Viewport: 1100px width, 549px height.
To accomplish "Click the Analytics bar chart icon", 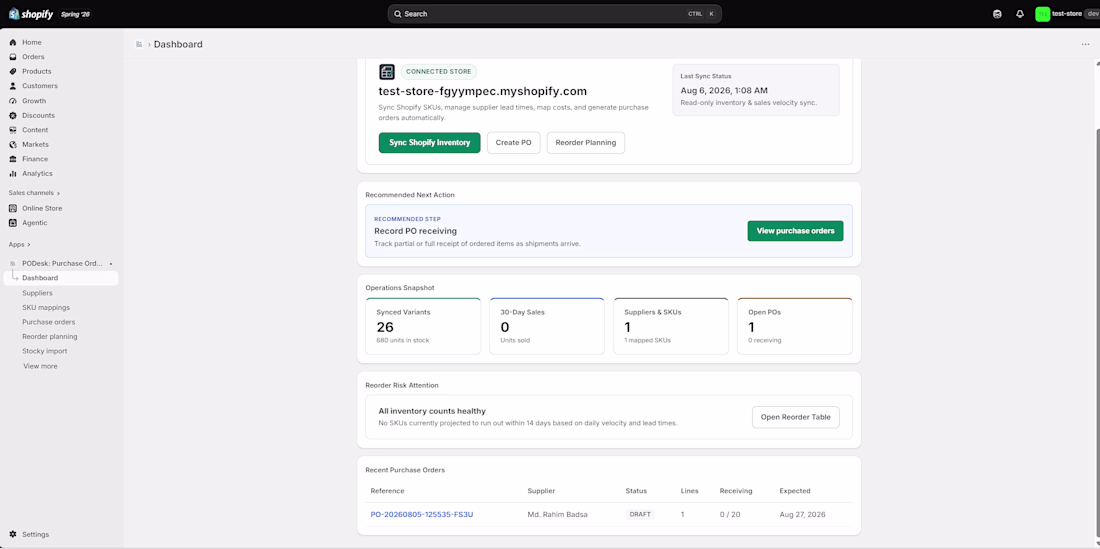I will point(13,174).
